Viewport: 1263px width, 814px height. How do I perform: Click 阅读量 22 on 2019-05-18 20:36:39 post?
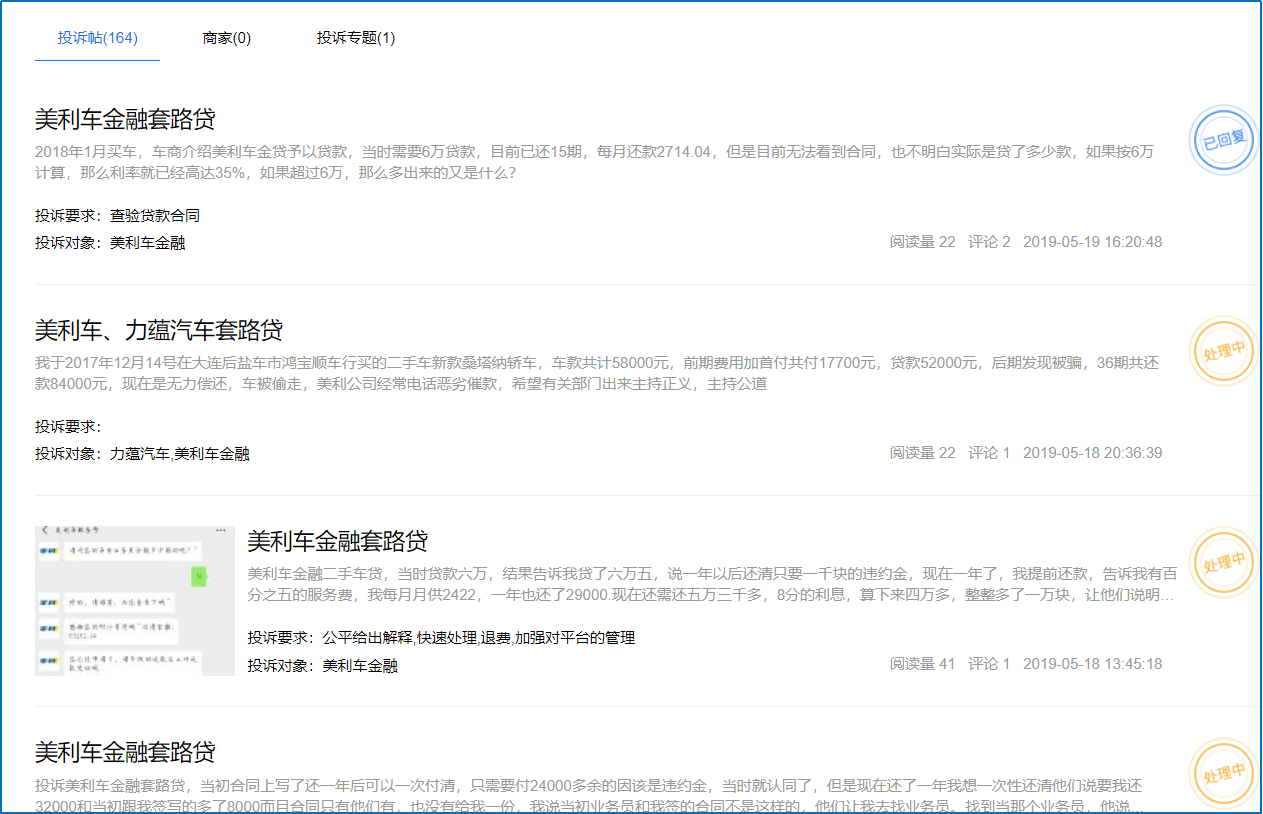(922, 453)
